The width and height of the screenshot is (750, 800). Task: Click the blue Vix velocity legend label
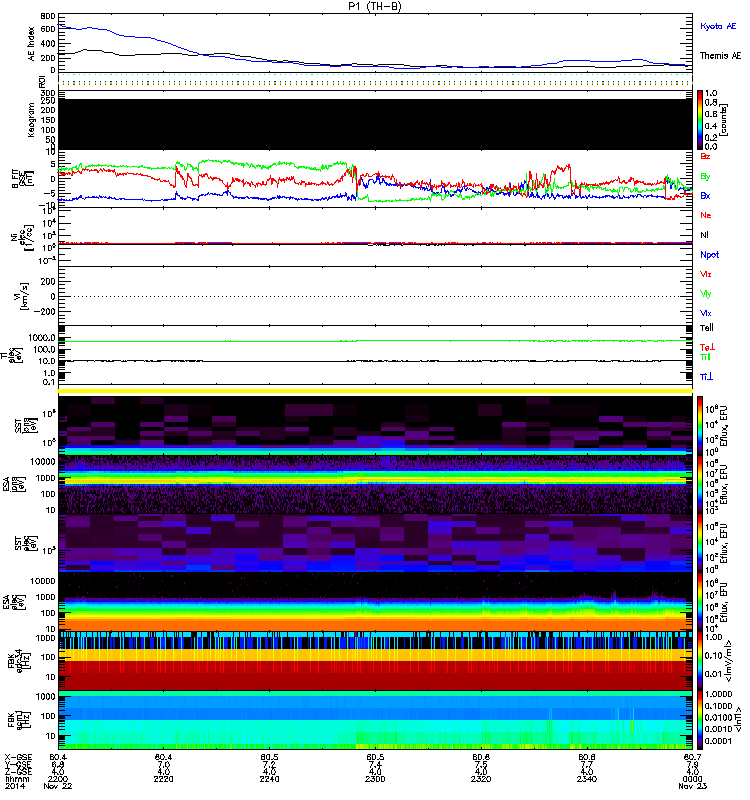point(706,313)
